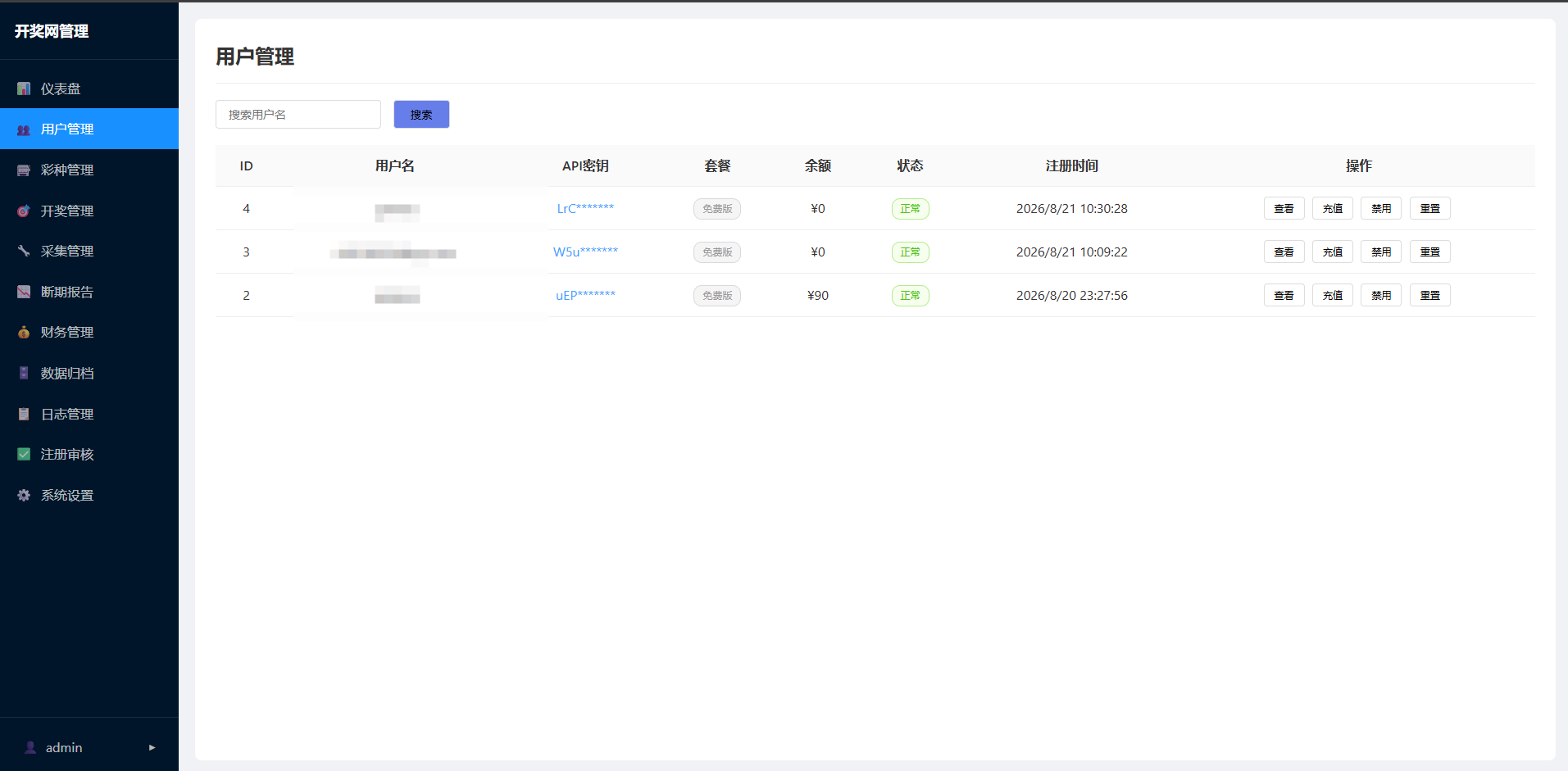Click 充值 for user ID 3
Viewport: 1568px width, 771px height.
(x=1333, y=252)
